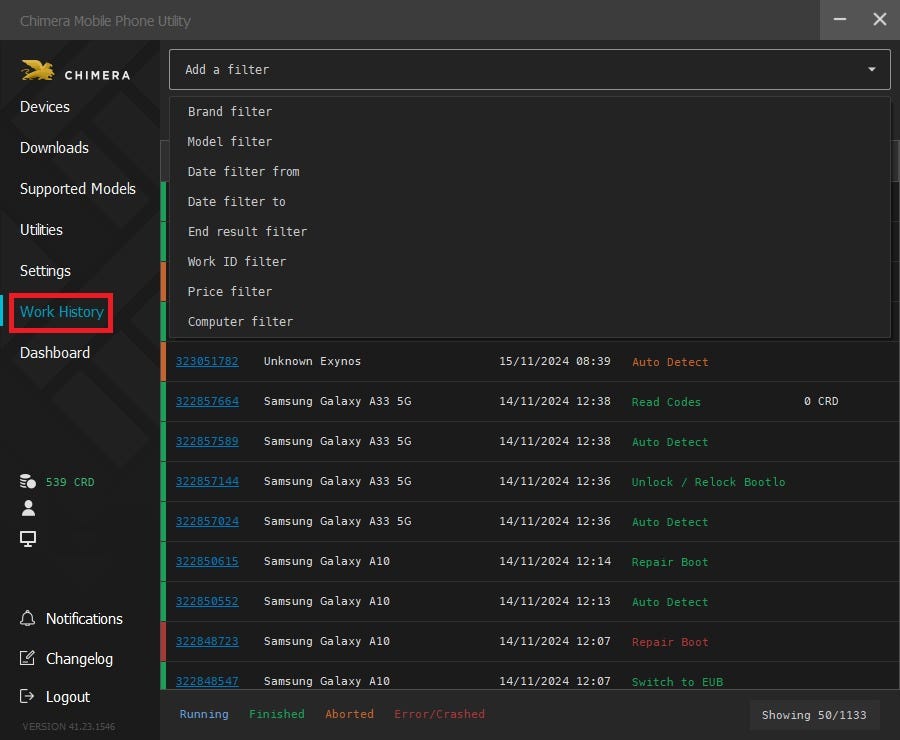This screenshot has width=900, height=740.
Task: Click the Finished status legend
Action: click(277, 714)
